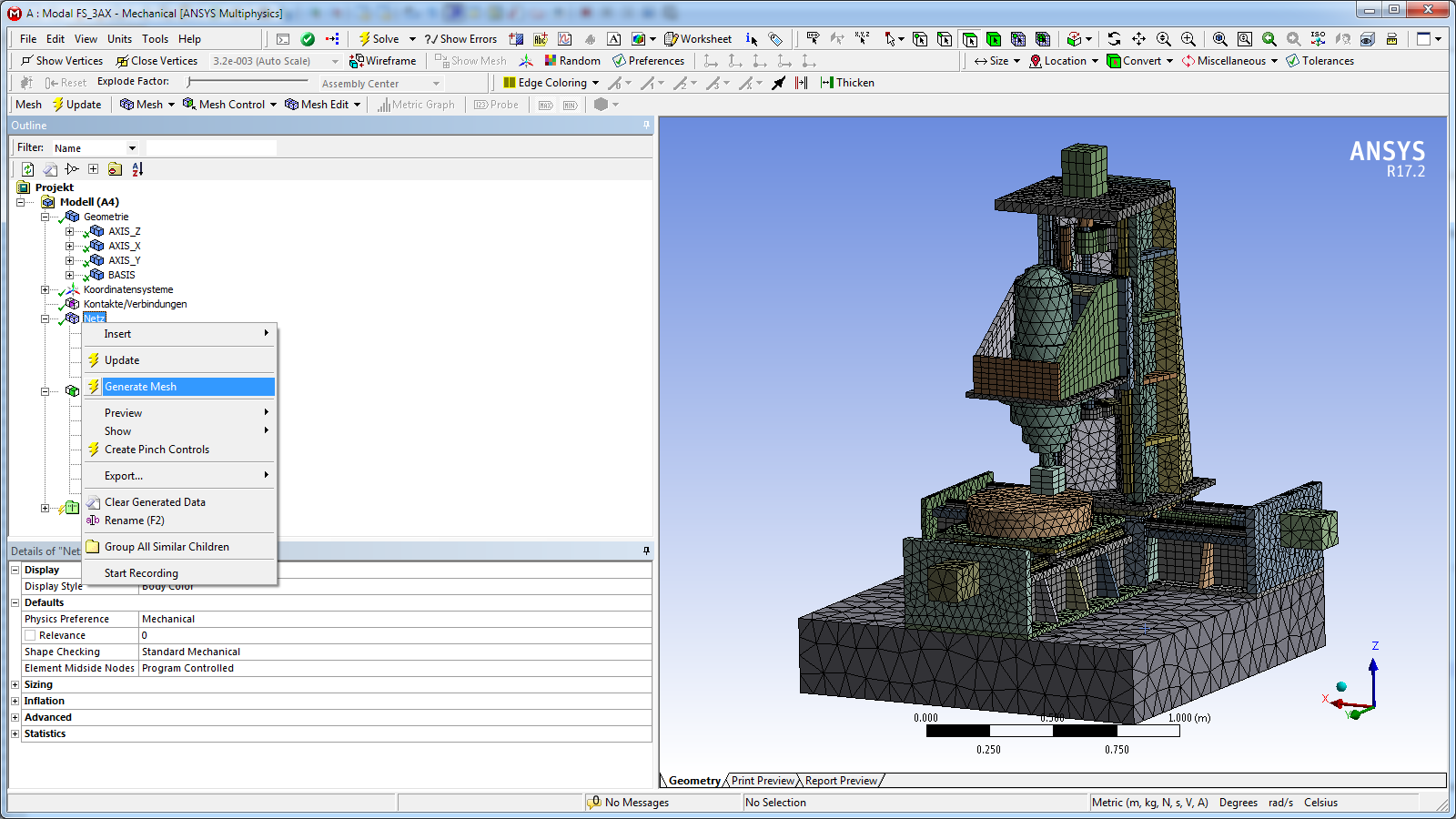The image size is (1456, 819).
Task: Open the Solve dropdown arrow
Action: [412, 39]
